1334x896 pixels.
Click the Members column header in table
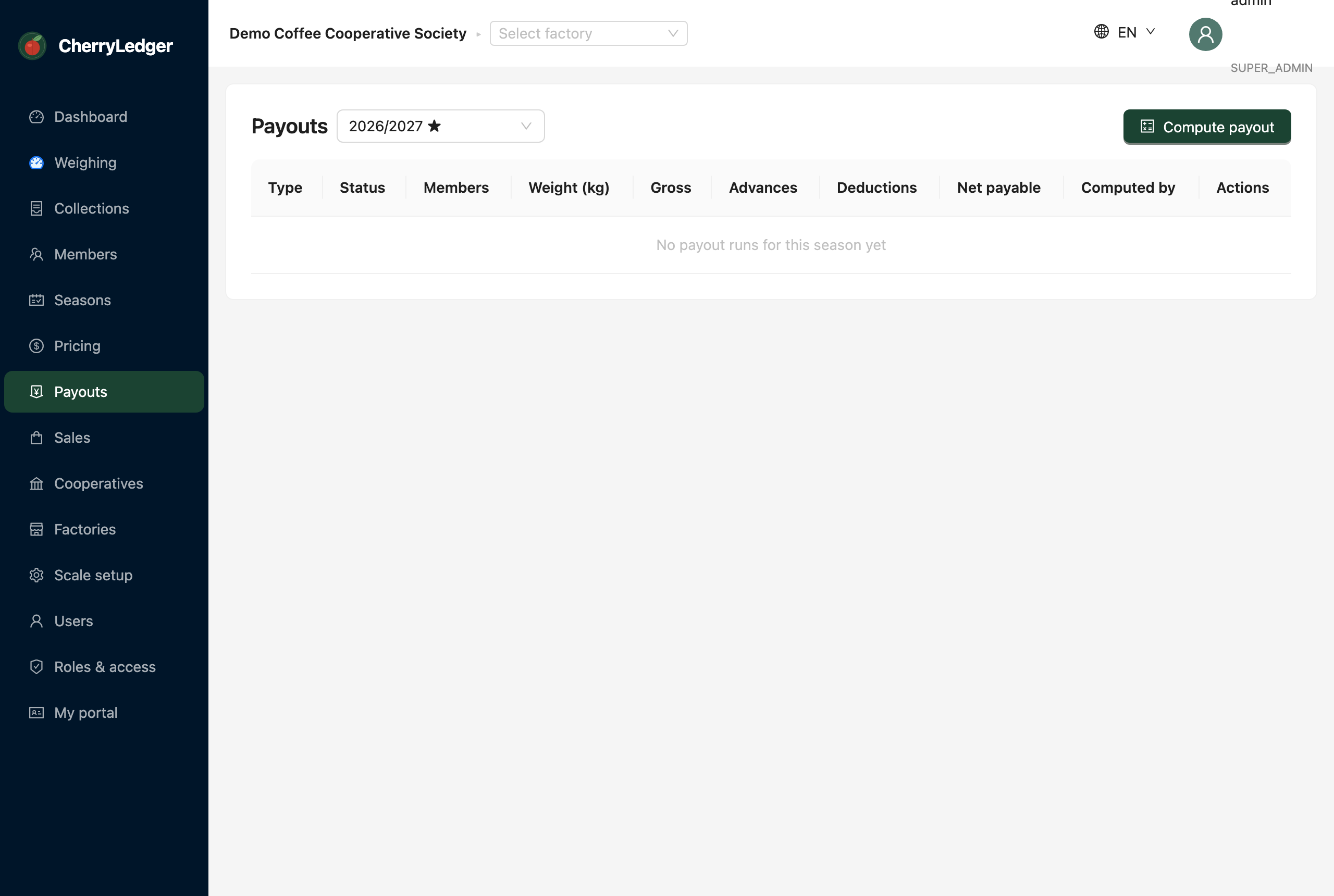pyautogui.click(x=456, y=188)
